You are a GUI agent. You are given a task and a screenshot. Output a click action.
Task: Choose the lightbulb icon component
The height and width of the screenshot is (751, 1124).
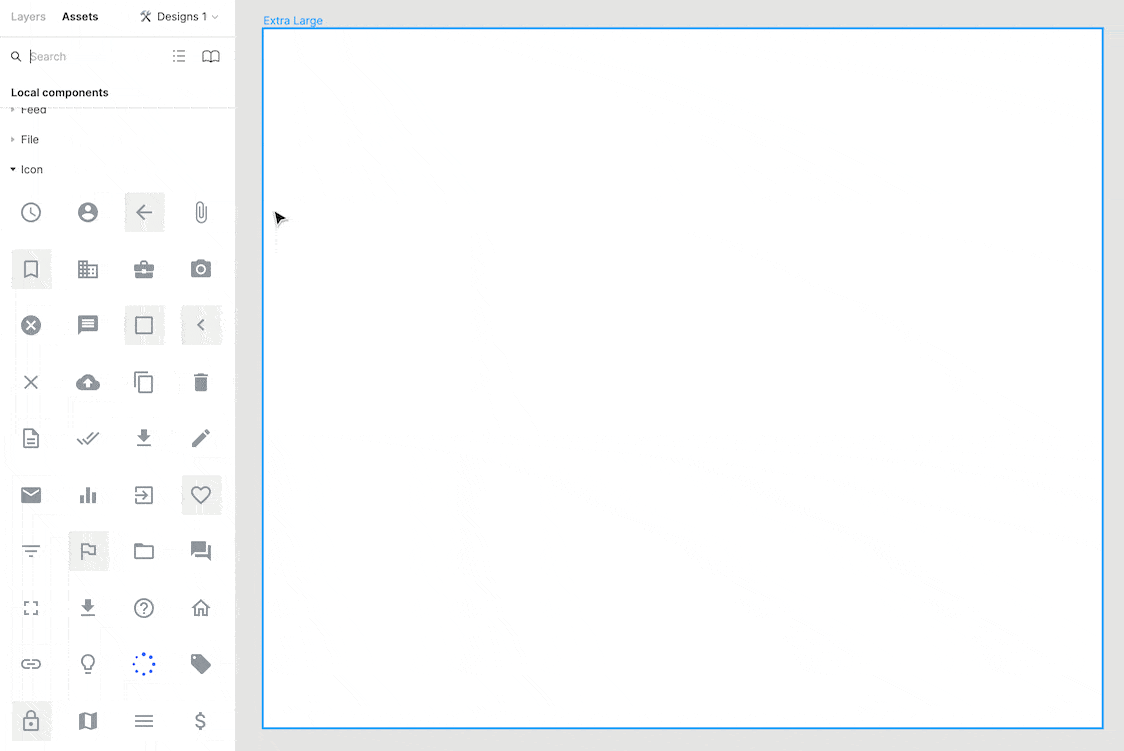coord(87,664)
